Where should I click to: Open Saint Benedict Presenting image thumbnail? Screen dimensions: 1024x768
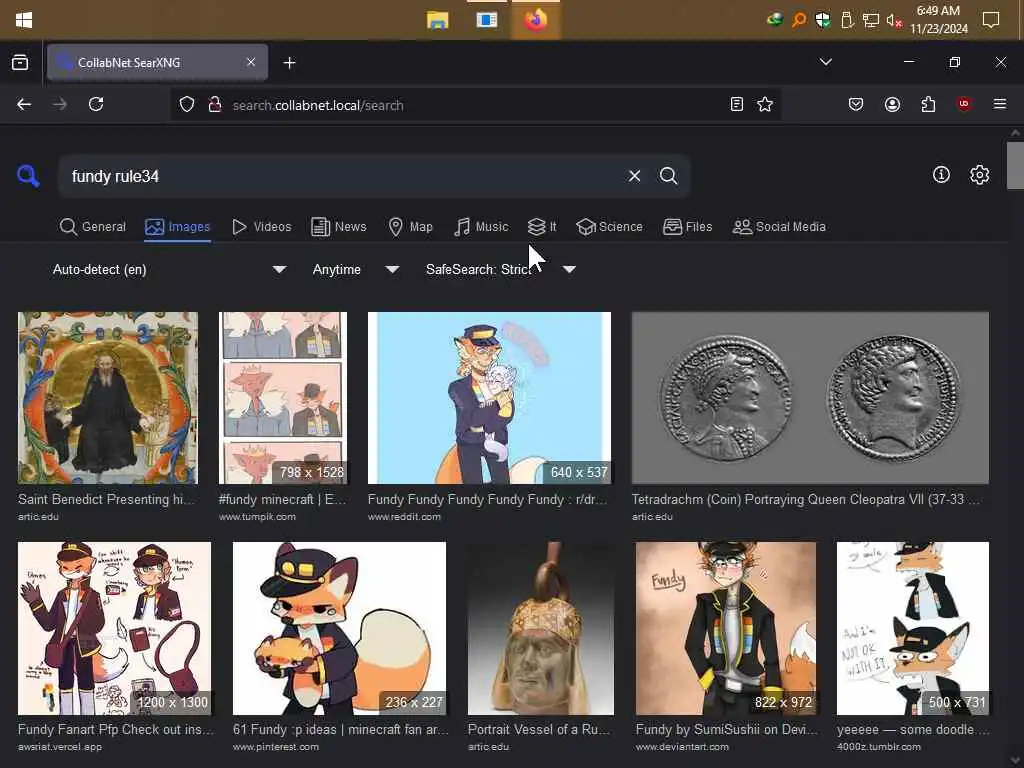[x=108, y=398]
